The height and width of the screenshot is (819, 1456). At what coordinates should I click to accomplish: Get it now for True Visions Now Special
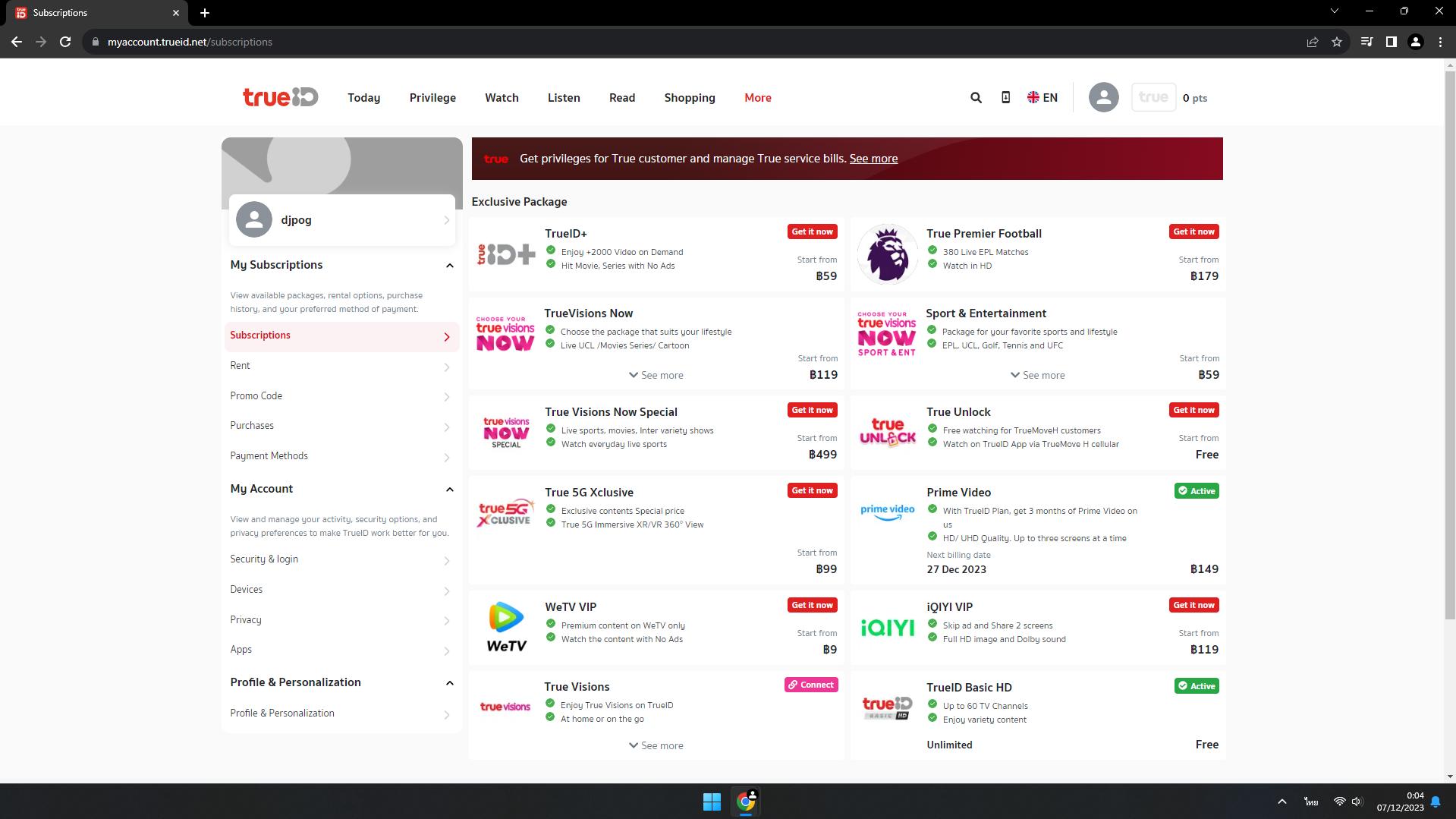(x=812, y=410)
